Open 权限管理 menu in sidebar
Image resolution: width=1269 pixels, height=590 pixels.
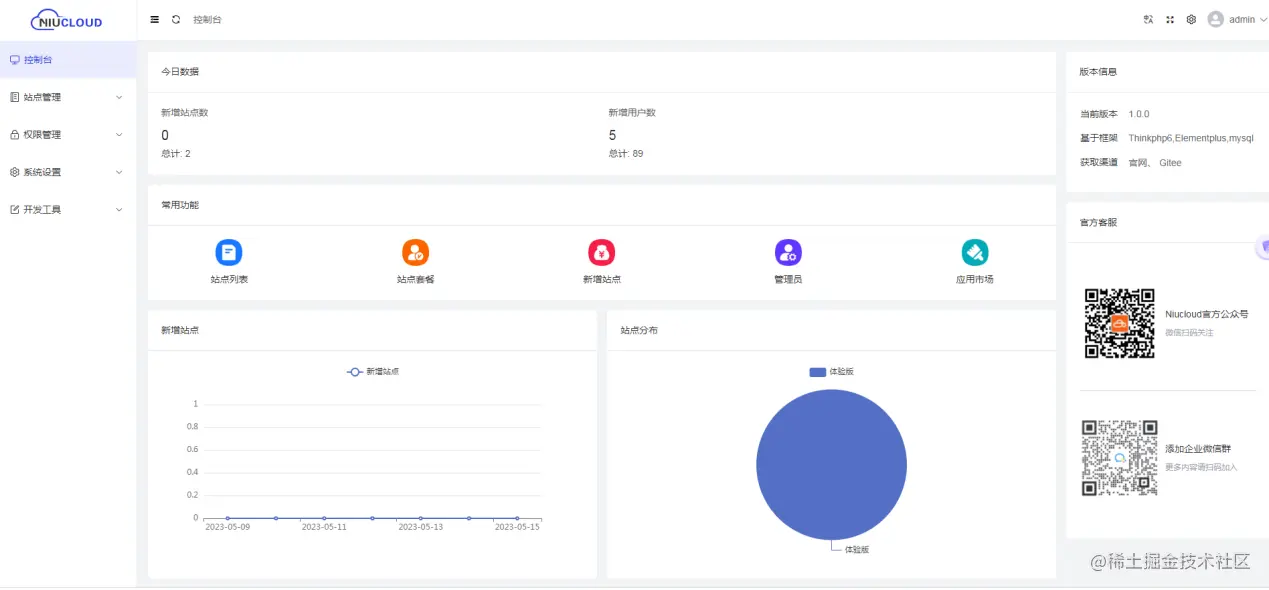tap(68, 134)
